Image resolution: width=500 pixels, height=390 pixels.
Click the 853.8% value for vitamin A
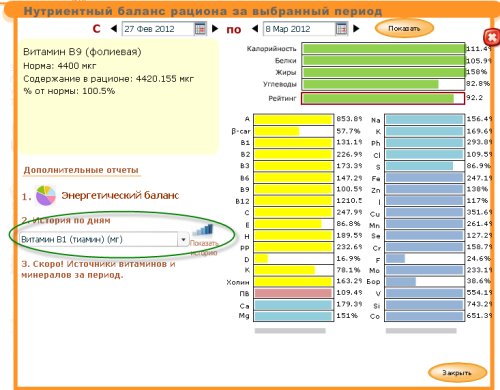(349, 119)
